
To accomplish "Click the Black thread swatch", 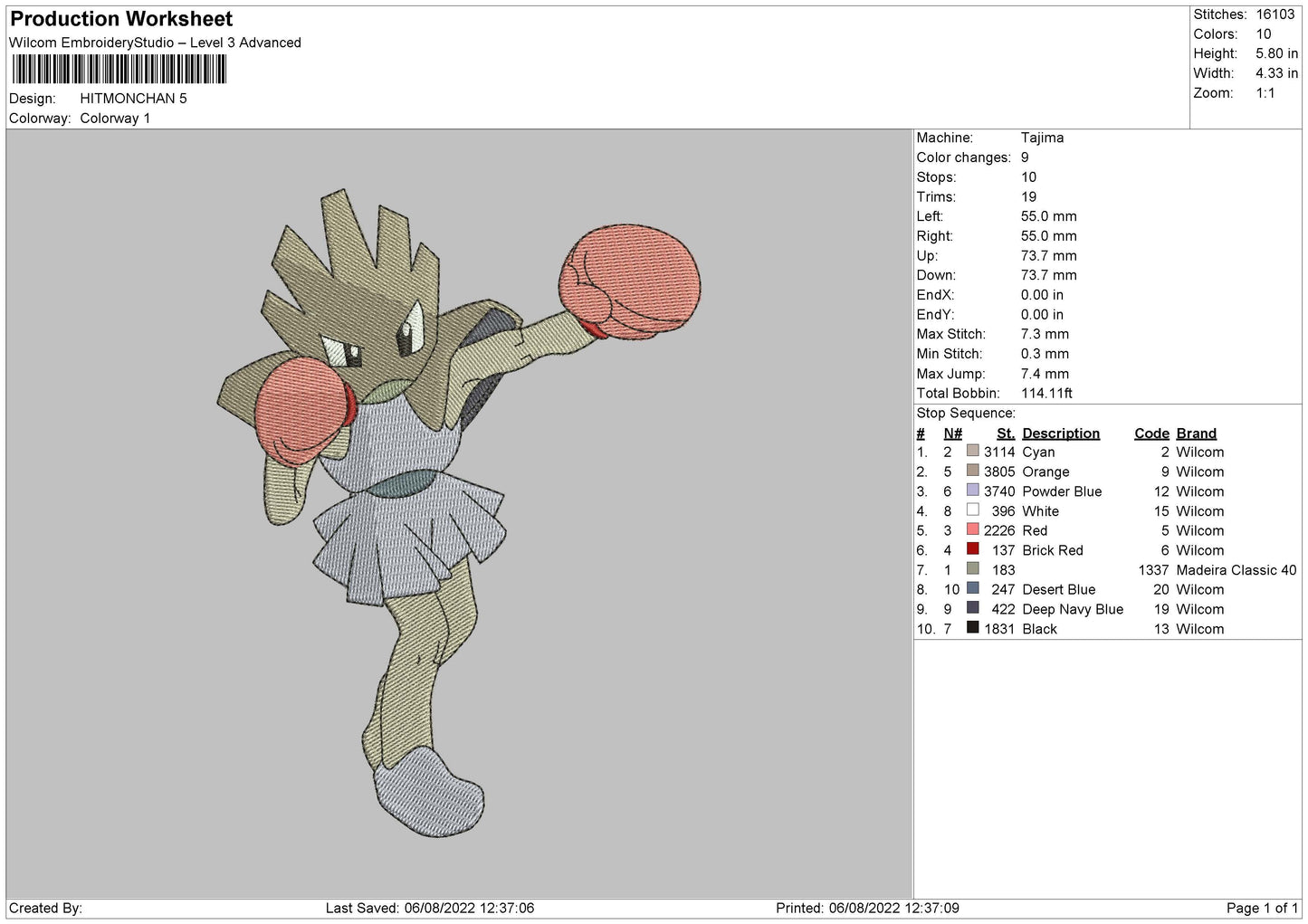I will [972, 628].
